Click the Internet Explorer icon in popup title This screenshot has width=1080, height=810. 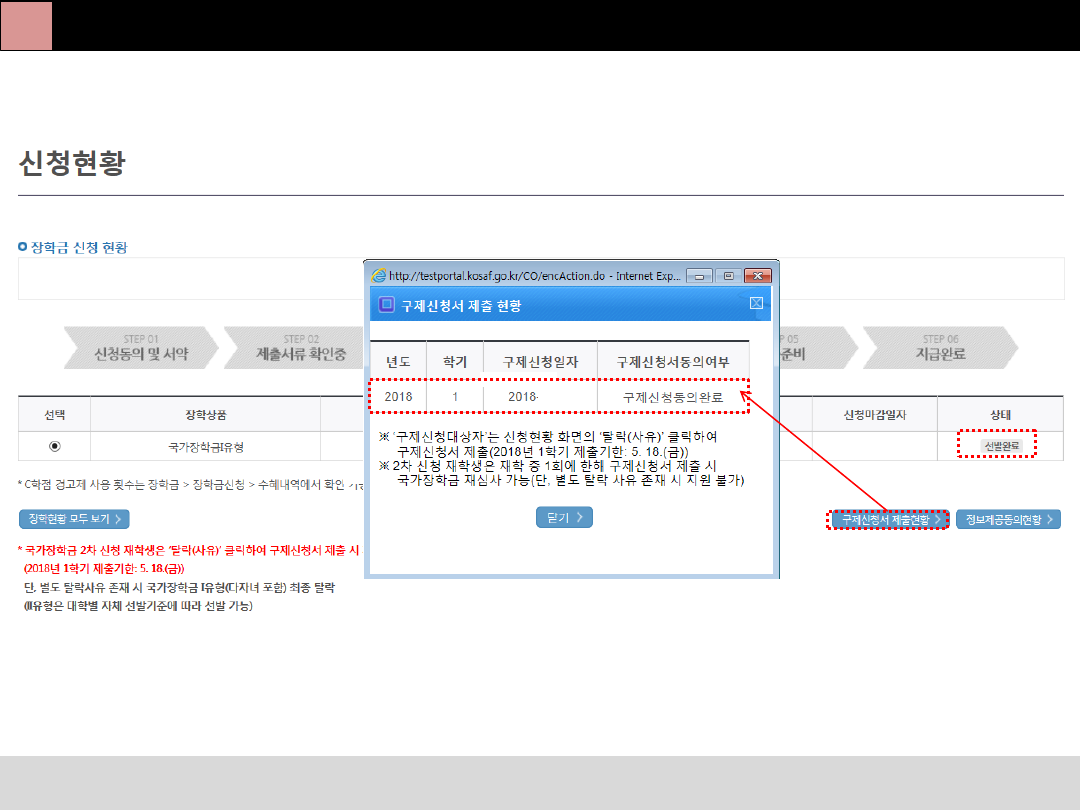pos(378,276)
